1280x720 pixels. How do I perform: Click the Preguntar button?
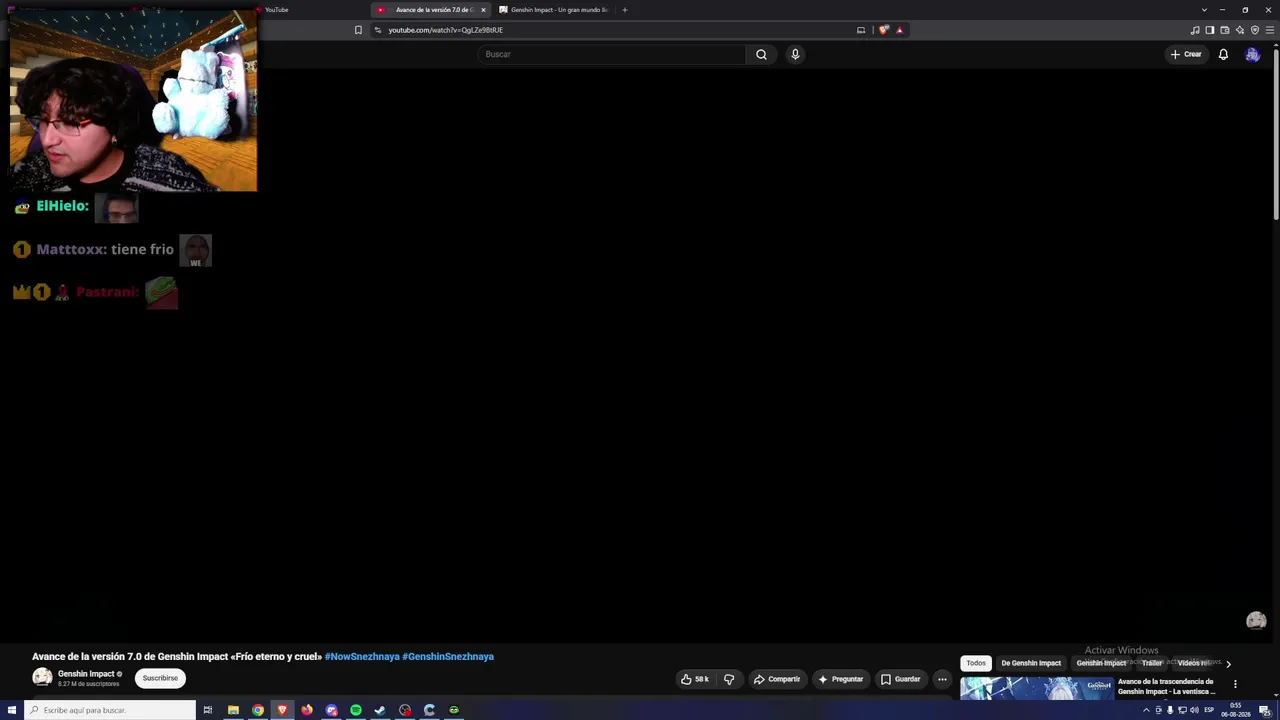[x=840, y=679]
